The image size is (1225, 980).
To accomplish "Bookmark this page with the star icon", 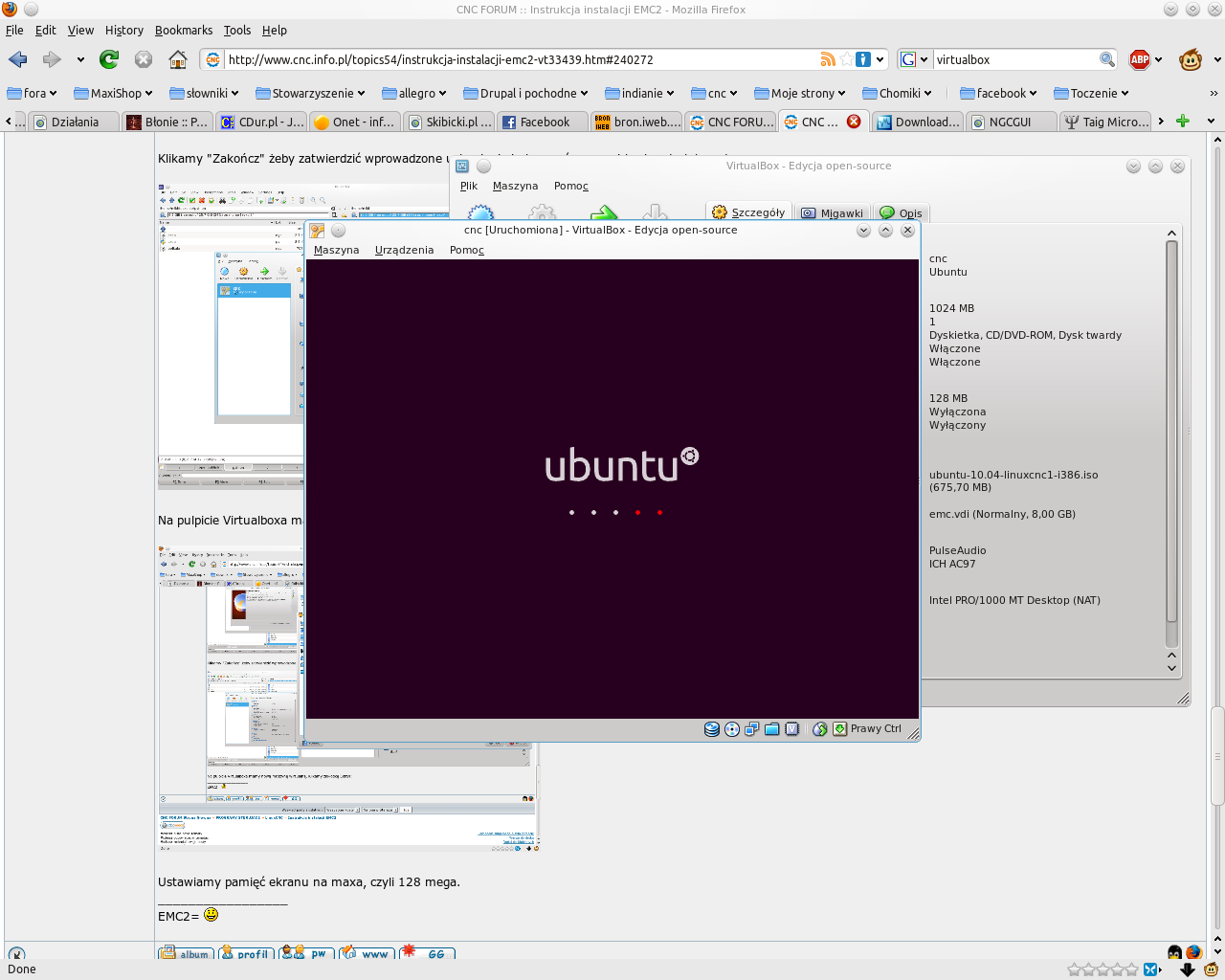I will 846,59.
